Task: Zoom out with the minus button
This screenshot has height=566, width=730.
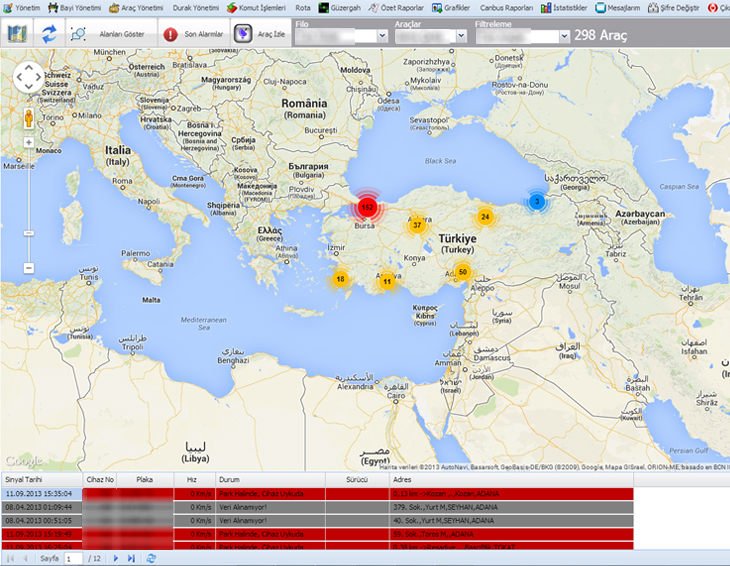Action: [x=29, y=268]
